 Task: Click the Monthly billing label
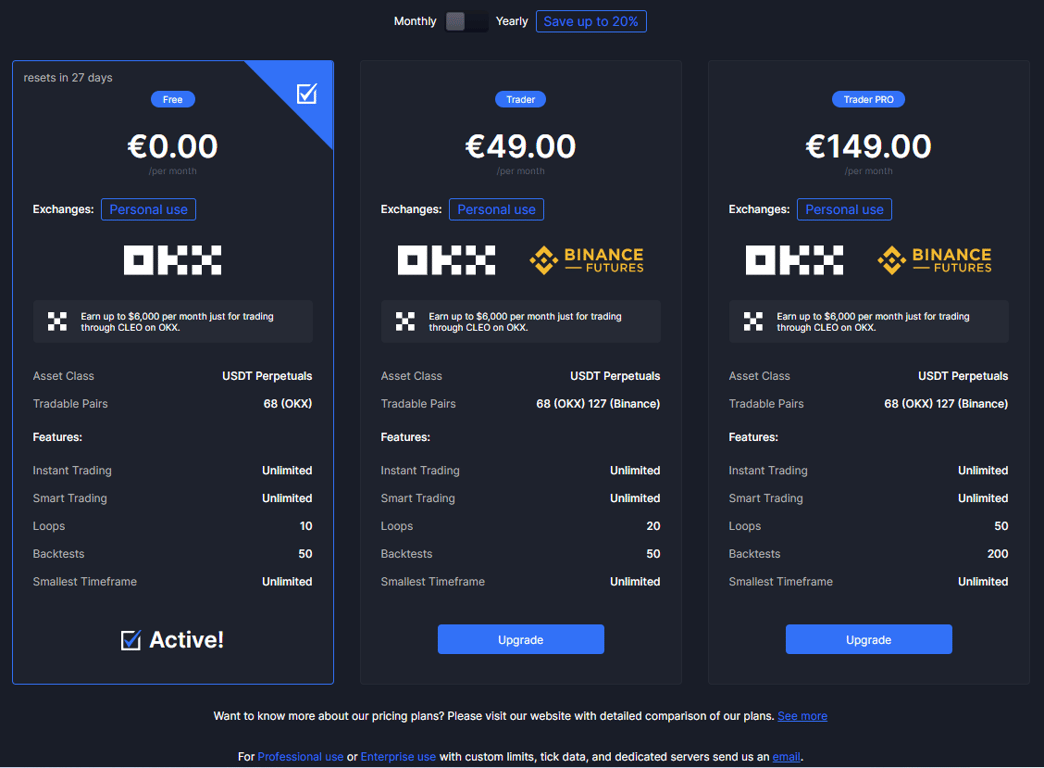tap(415, 21)
